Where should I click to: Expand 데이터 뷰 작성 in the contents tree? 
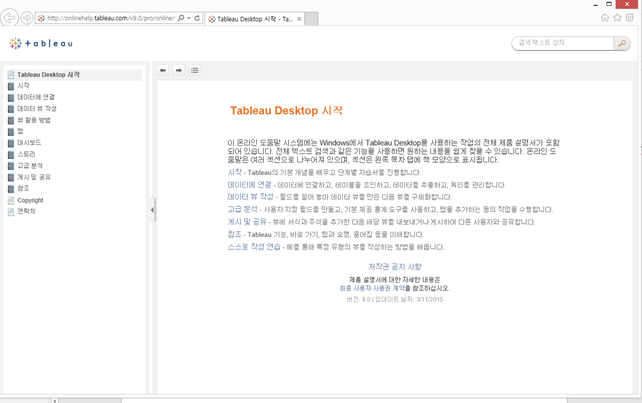tap(37, 109)
